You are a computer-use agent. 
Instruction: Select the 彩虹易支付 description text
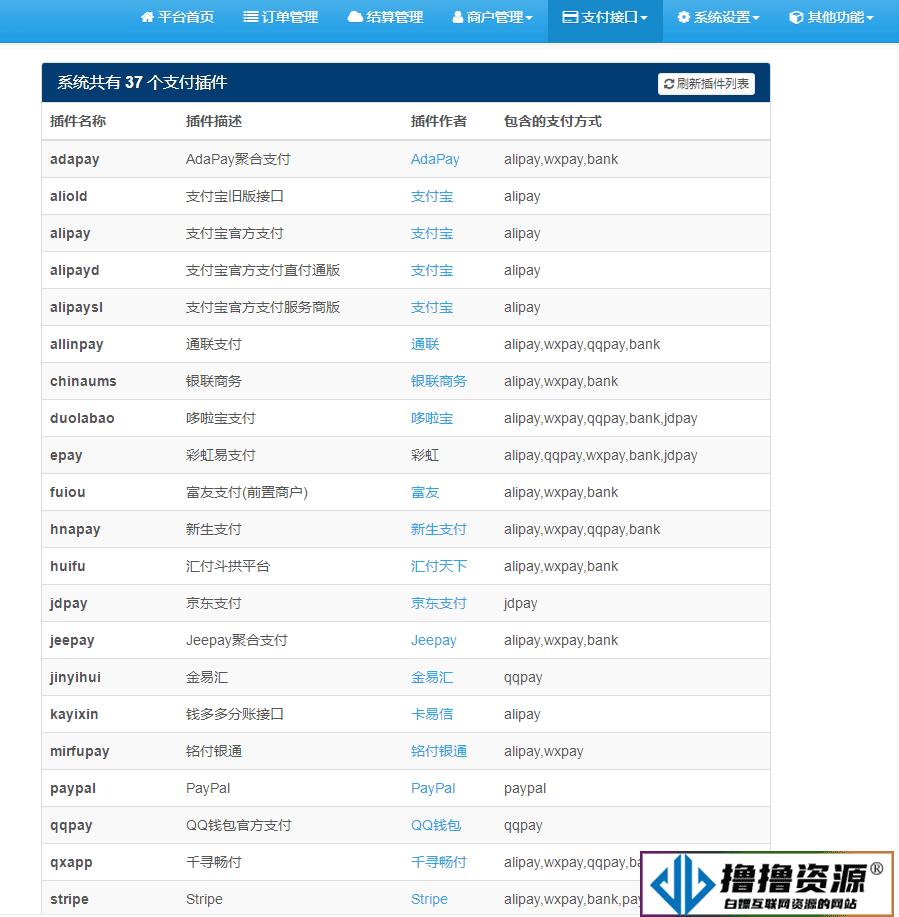tap(221, 455)
